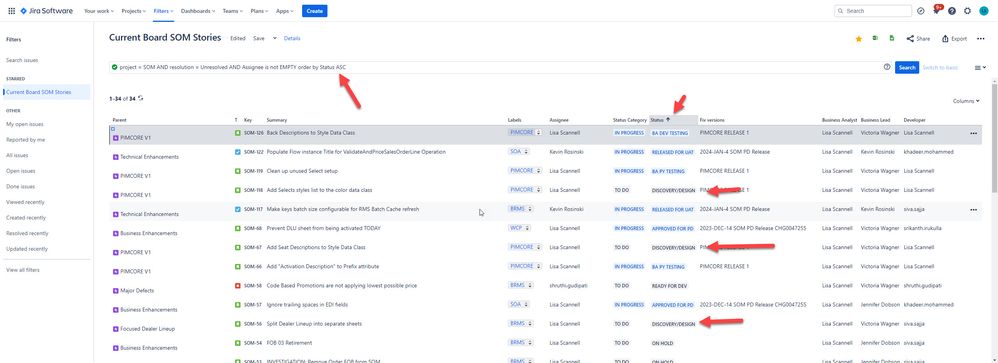
Task: Open the list view layout dropdown
Action: 980,68
